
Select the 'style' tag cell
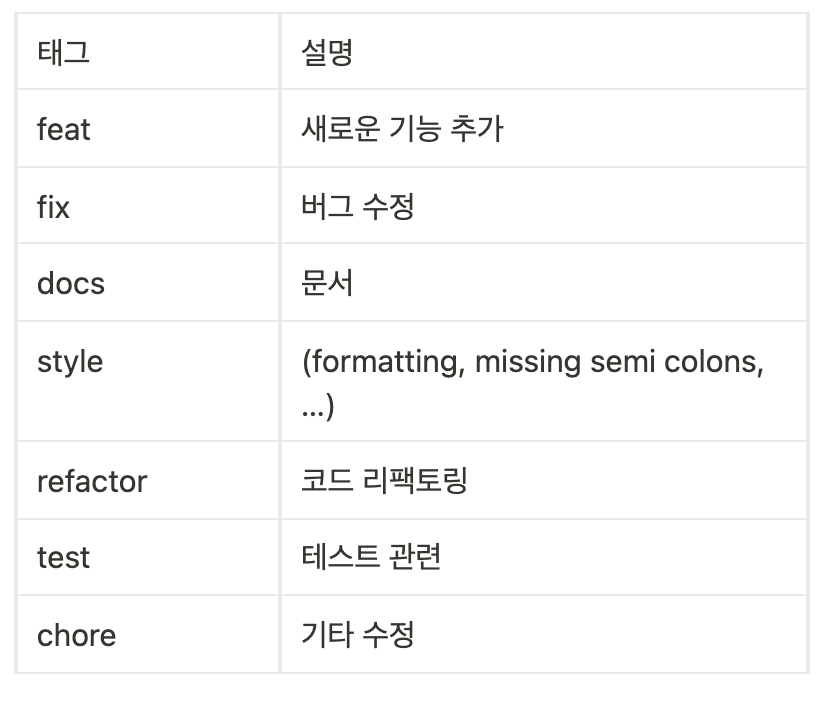[x=70, y=361]
